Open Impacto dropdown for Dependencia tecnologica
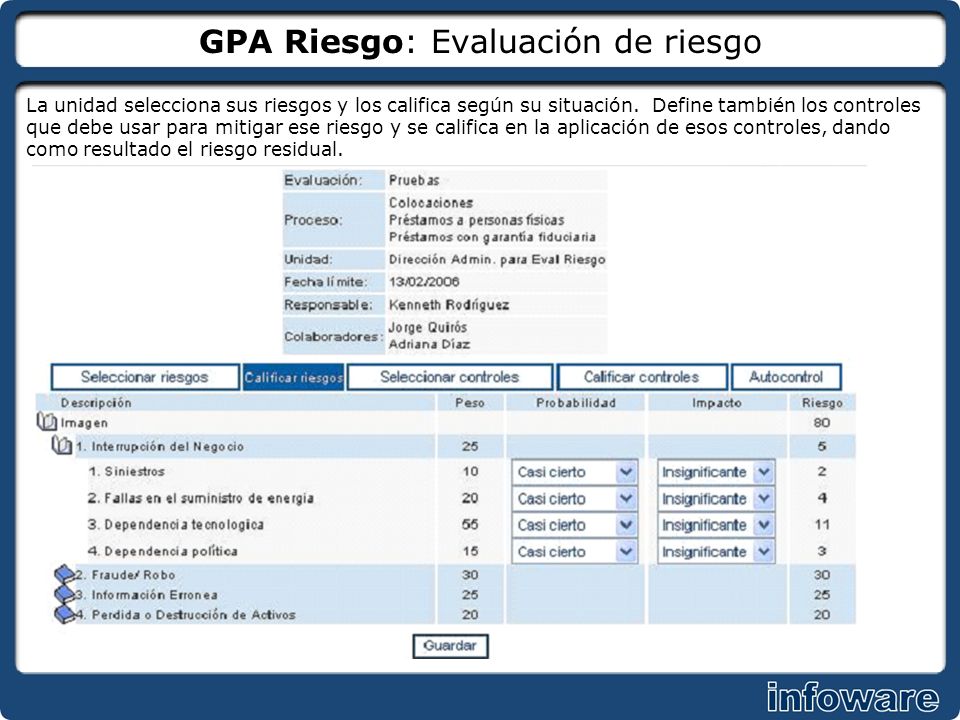This screenshot has width=960, height=720. tap(716, 525)
